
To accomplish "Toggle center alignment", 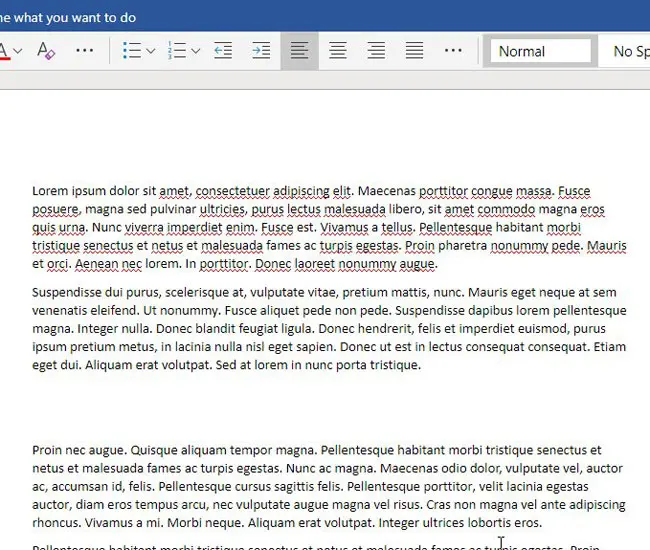I will 338,51.
